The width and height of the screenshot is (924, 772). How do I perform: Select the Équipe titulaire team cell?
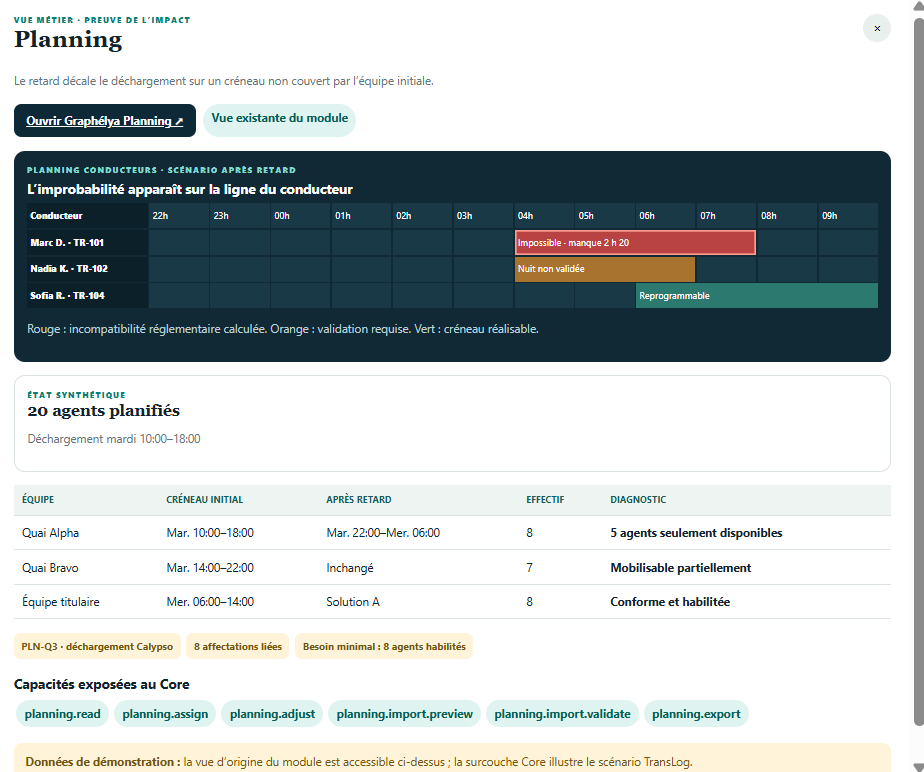[x=61, y=602]
